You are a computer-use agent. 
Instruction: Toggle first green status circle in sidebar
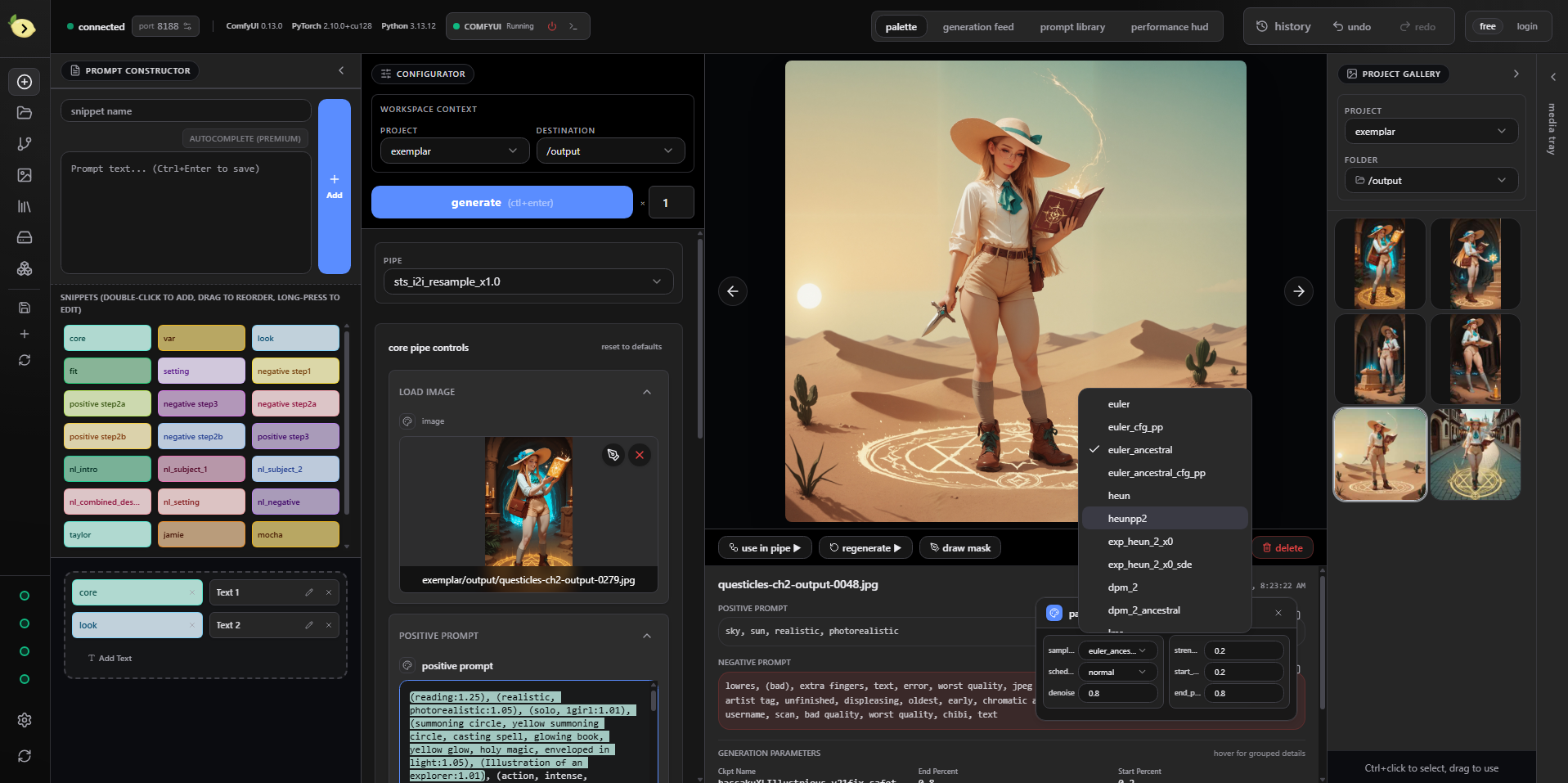click(25, 596)
